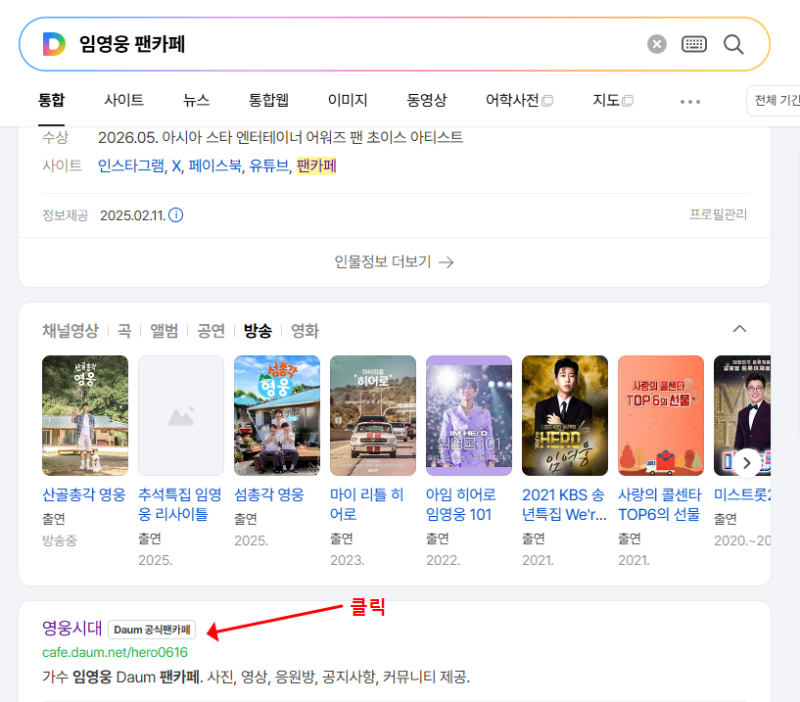Image resolution: width=800 pixels, height=702 pixels.
Task: Open the 유튜브 site link
Action: pyautogui.click(x=269, y=166)
